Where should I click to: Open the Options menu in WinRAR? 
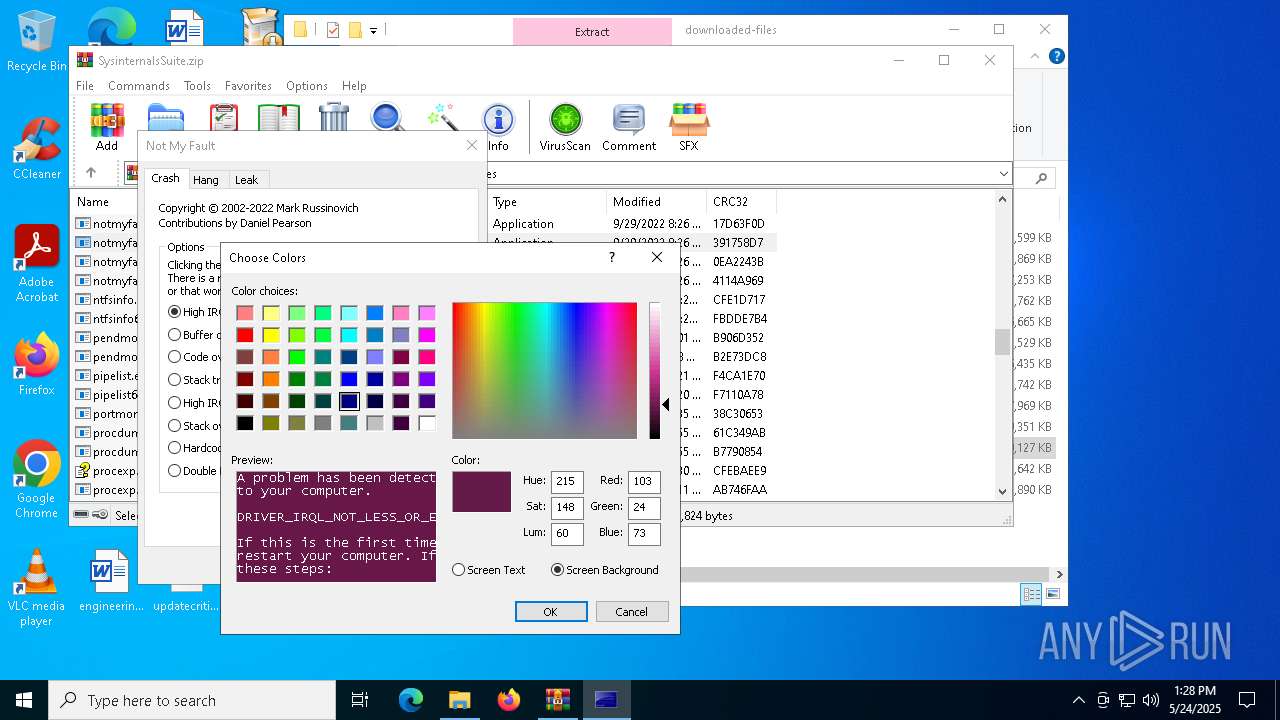point(307,86)
